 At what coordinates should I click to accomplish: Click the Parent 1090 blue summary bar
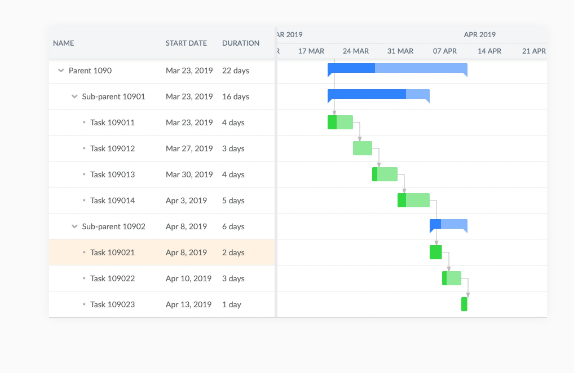point(398,69)
